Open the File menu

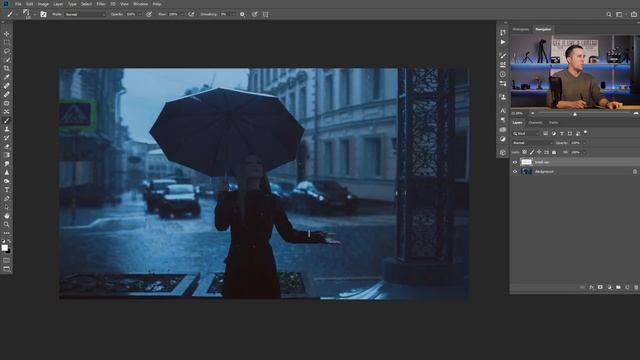pyautogui.click(x=18, y=4)
